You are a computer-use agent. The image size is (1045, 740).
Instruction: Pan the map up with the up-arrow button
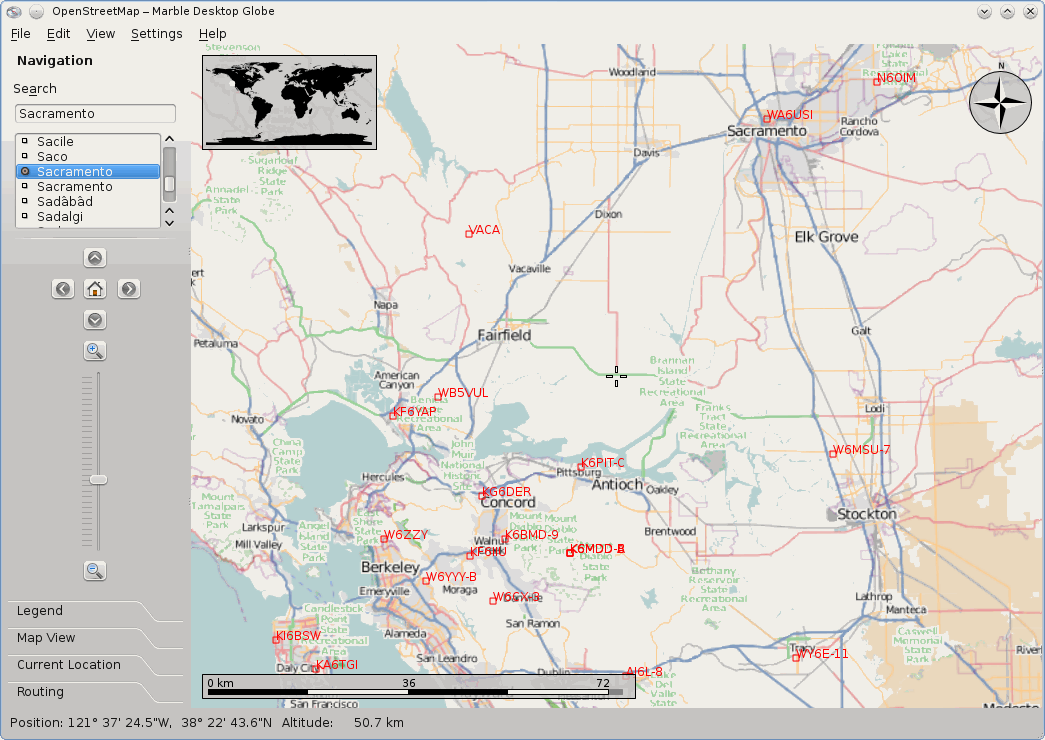pyautogui.click(x=95, y=258)
